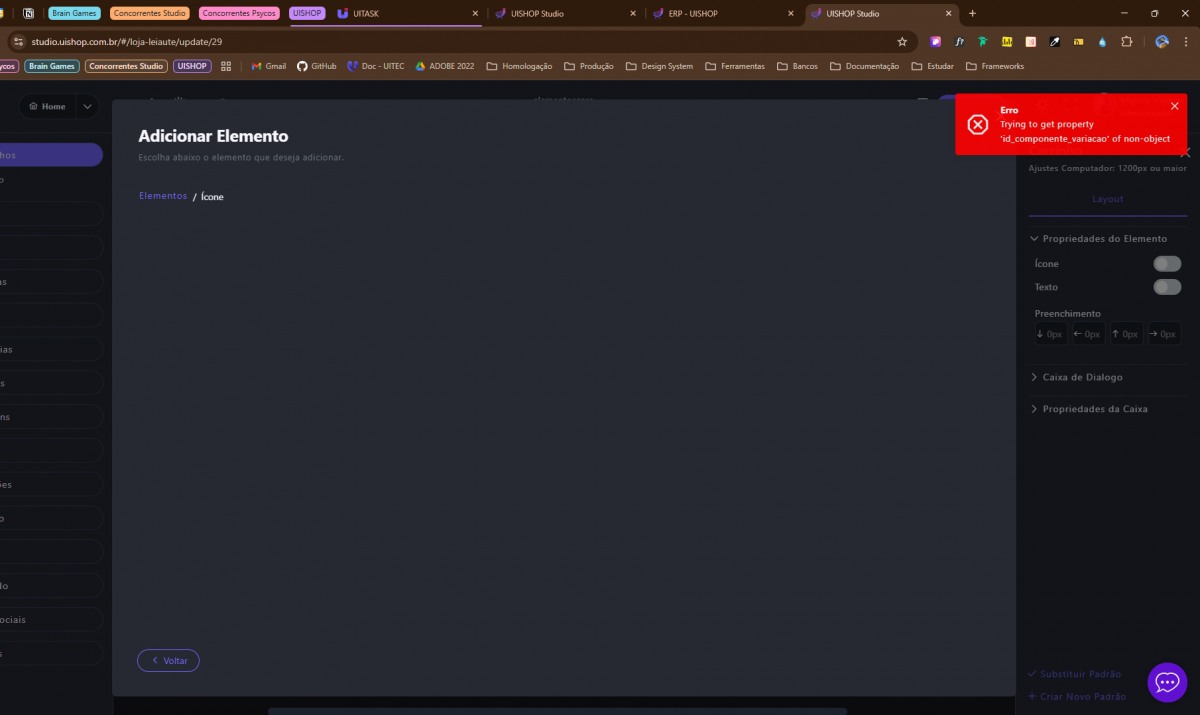Image resolution: width=1200 pixels, height=715 pixels.
Task: Select the Layout tab in side panel
Action: [1107, 199]
